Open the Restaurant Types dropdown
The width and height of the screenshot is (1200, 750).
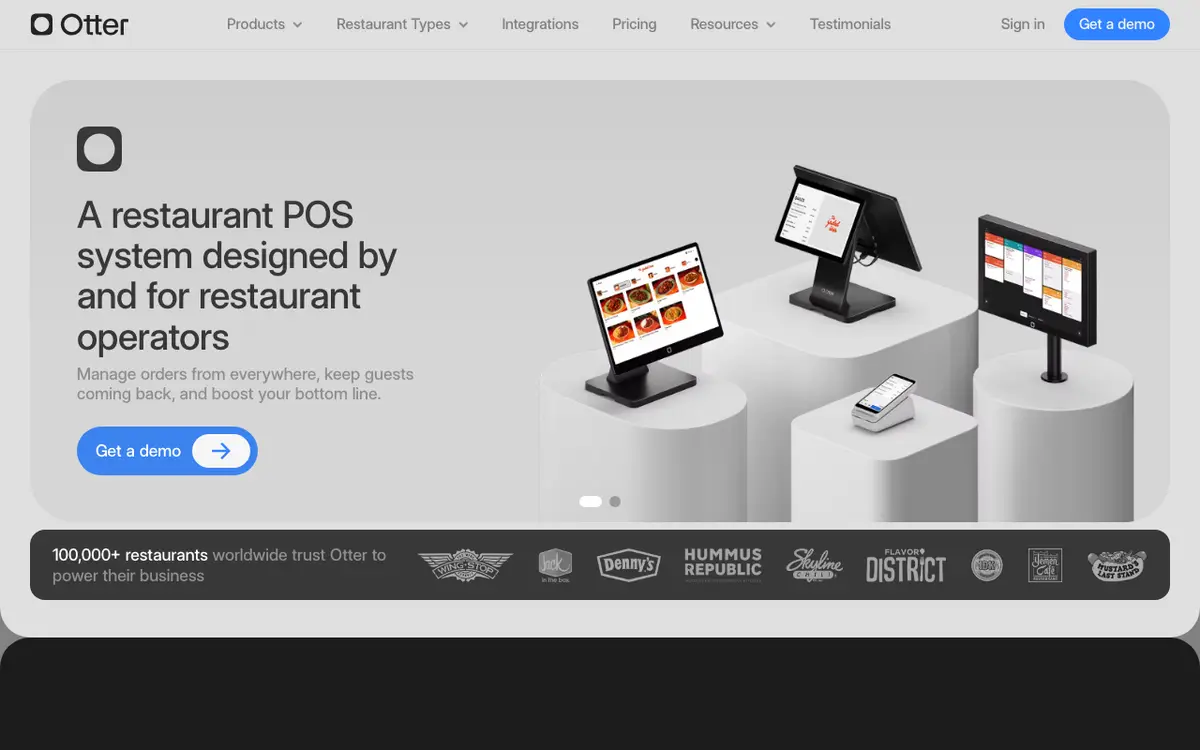(402, 24)
